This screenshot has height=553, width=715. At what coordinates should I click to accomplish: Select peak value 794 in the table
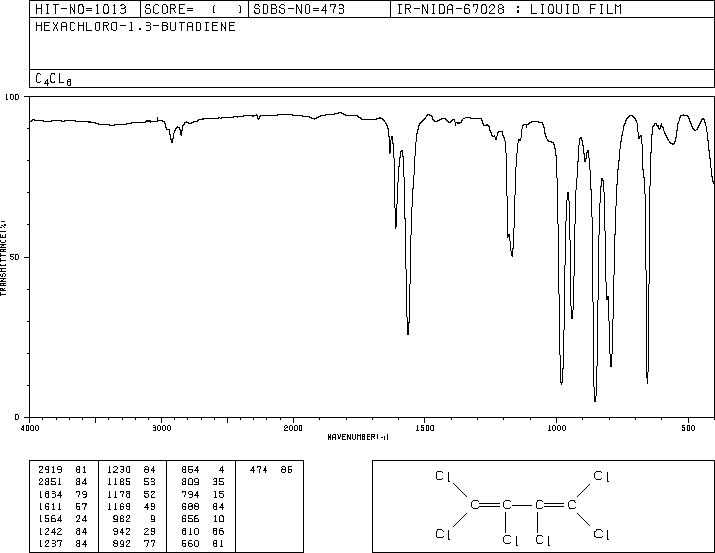click(x=190, y=494)
